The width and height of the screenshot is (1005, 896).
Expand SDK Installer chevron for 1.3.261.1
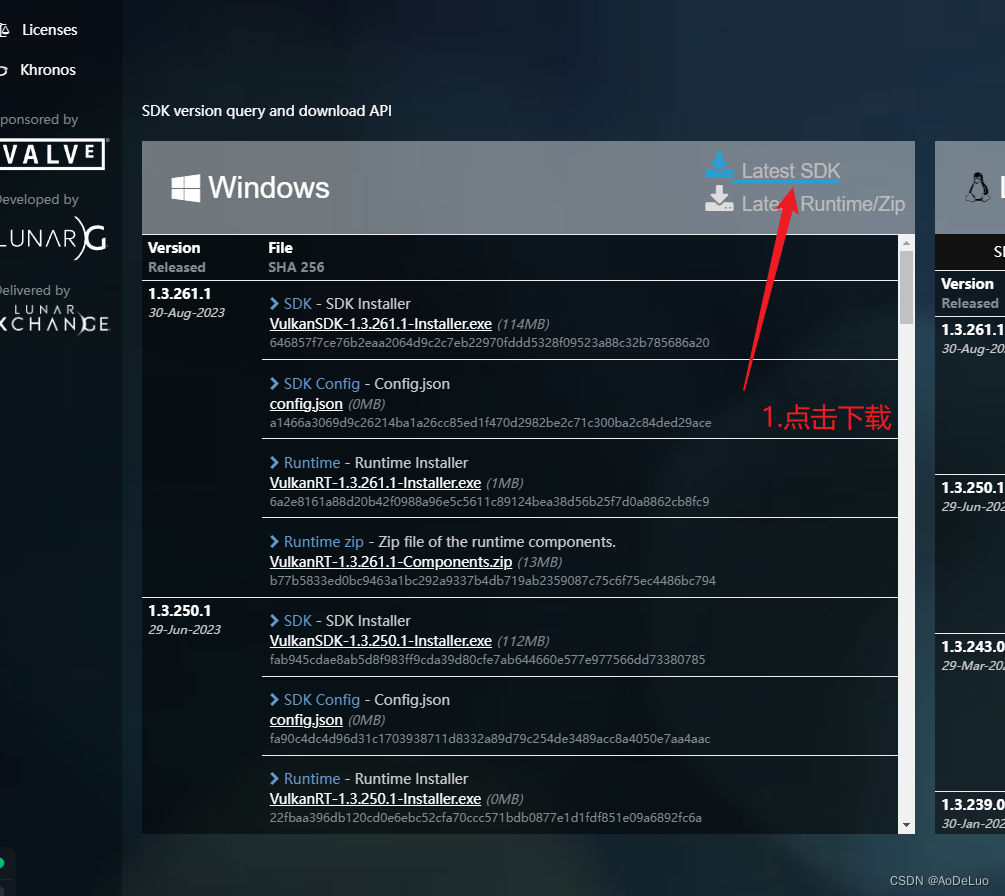274,303
